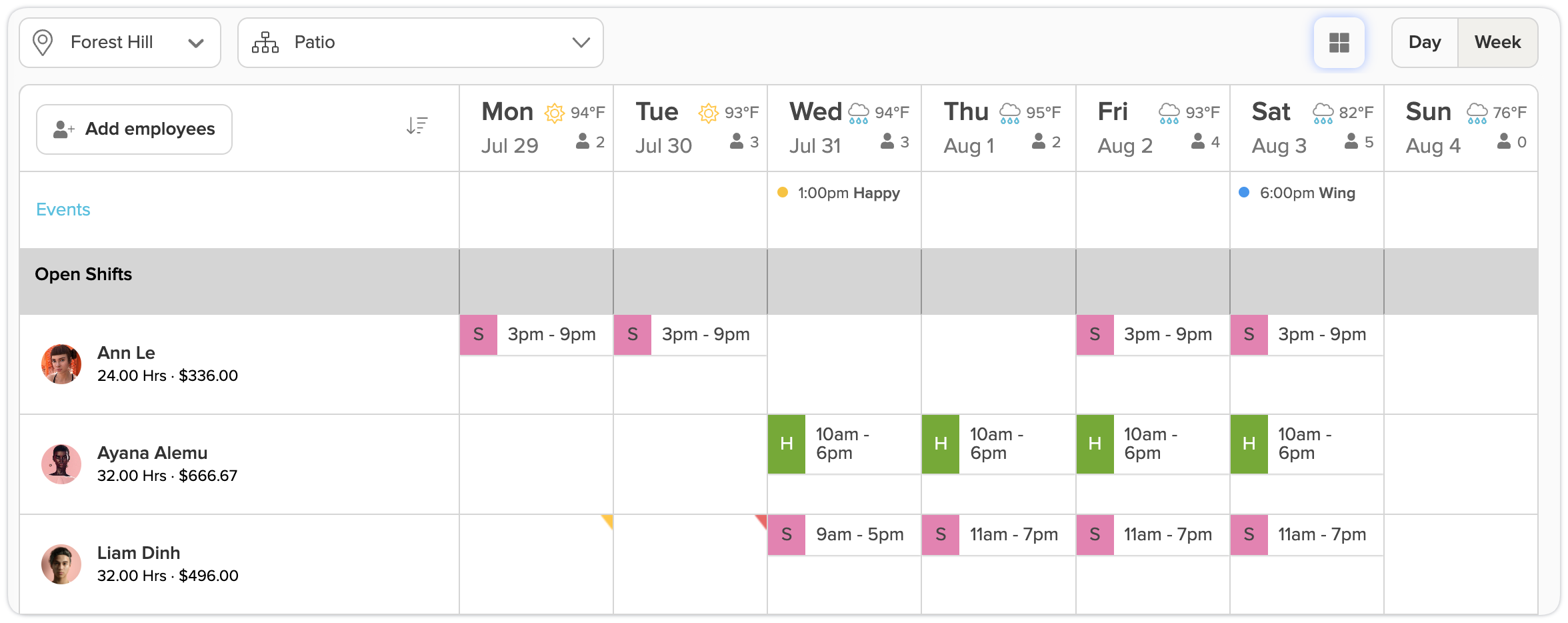The width and height of the screenshot is (1568, 623).
Task: Click the department hierarchy icon
Action: click(x=265, y=43)
